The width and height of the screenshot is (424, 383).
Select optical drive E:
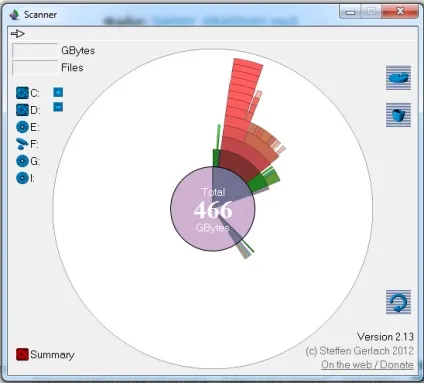click(27, 127)
